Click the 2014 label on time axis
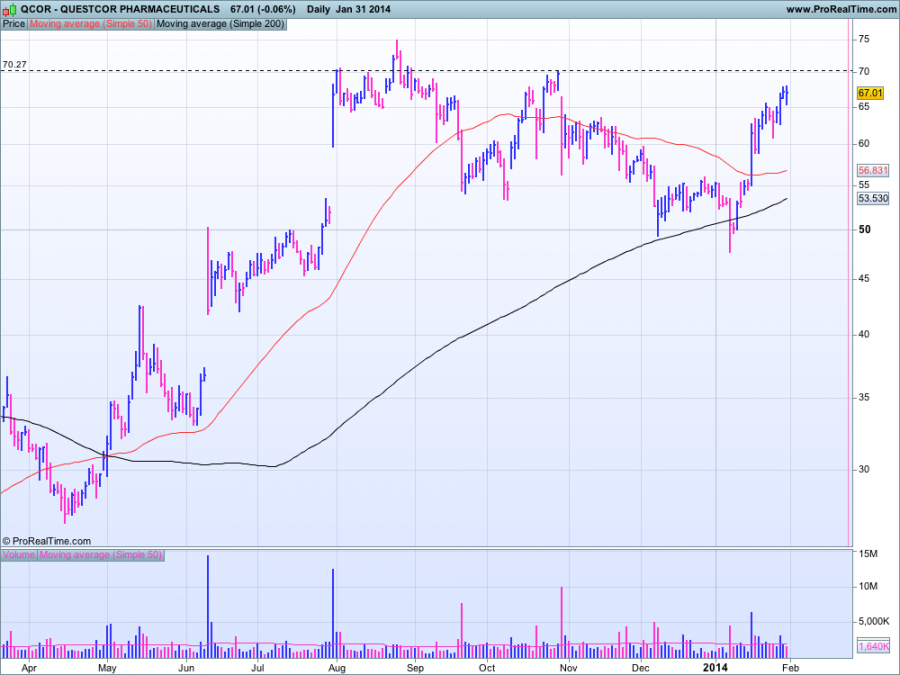The image size is (900, 675). point(716,668)
